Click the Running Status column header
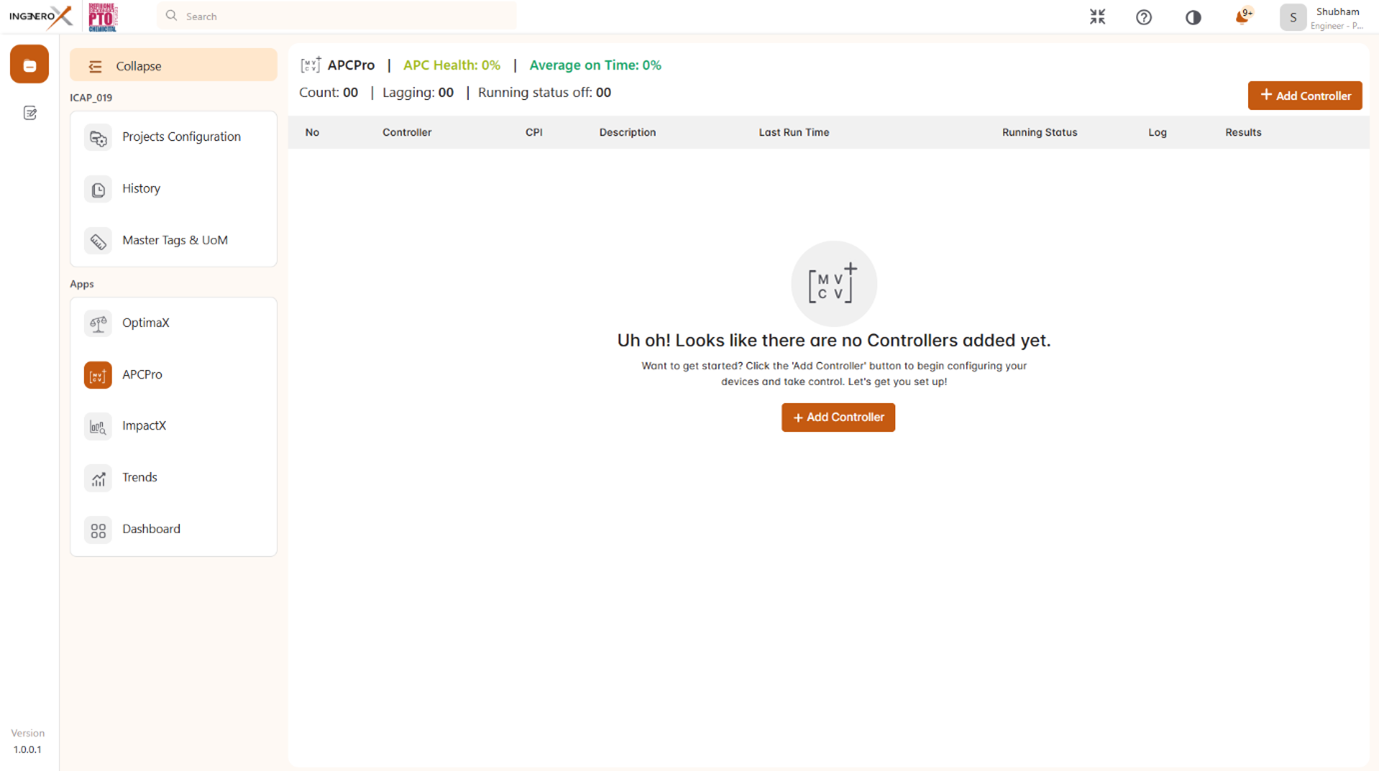This screenshot has height=771, width=1379. [1039, 132]
